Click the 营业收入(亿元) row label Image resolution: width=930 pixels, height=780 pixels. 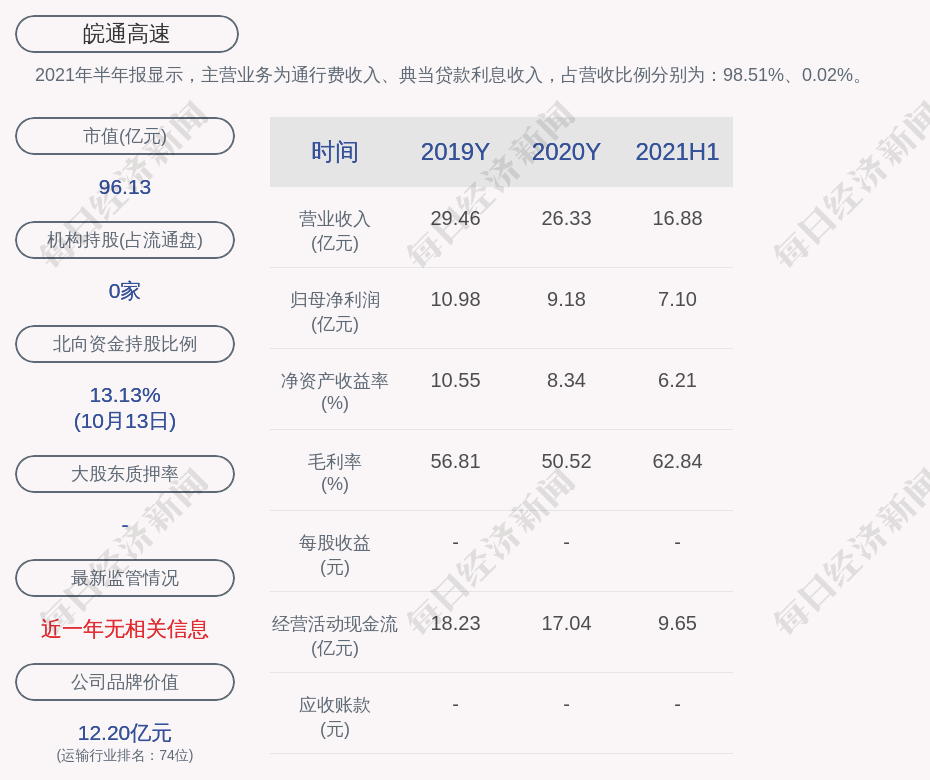tap(335, 231)
